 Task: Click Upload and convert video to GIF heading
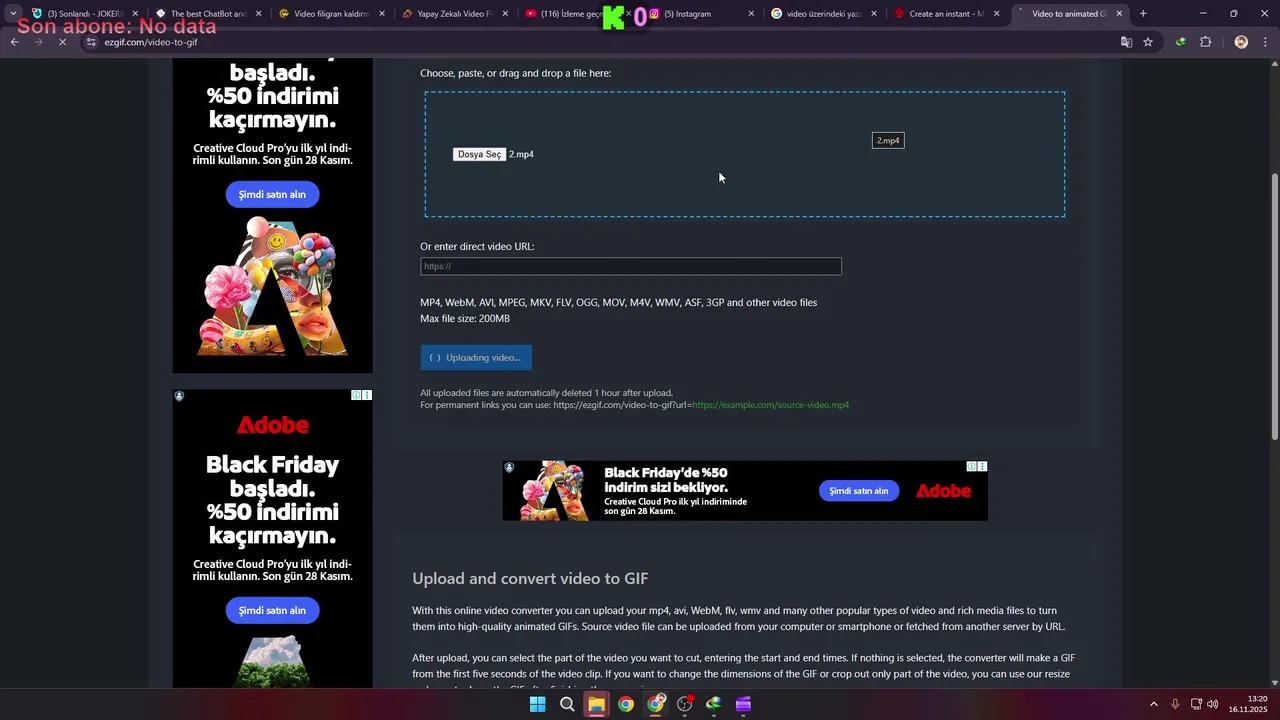pos(530,578)
